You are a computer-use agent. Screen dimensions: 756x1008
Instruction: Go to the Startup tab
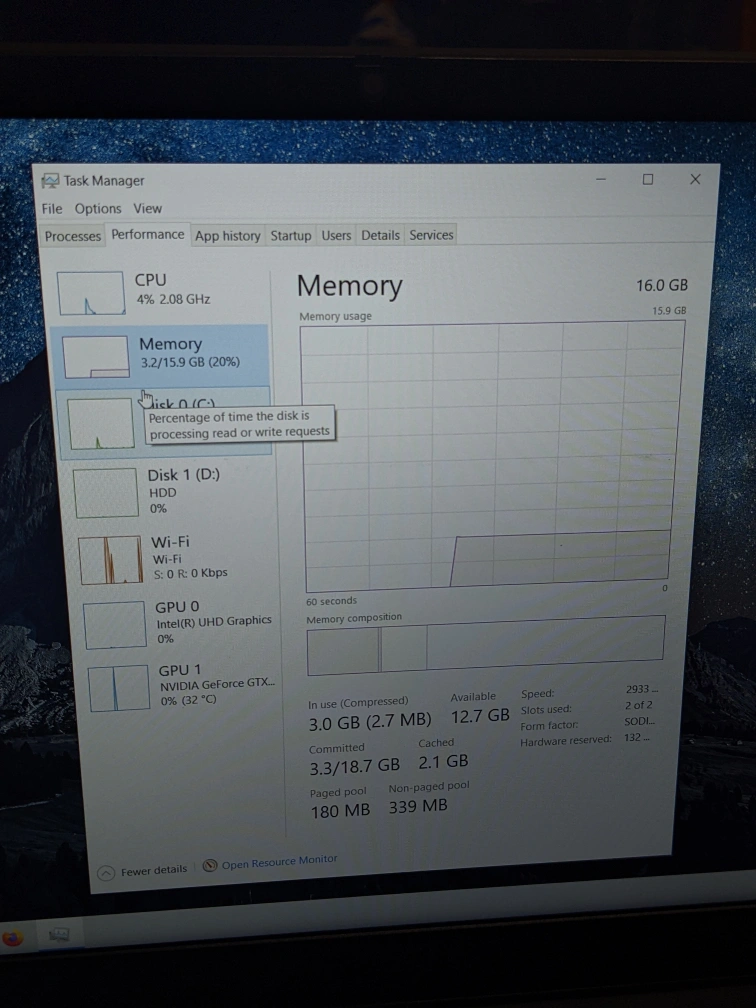pyautogui.click(x=291, y=236)
